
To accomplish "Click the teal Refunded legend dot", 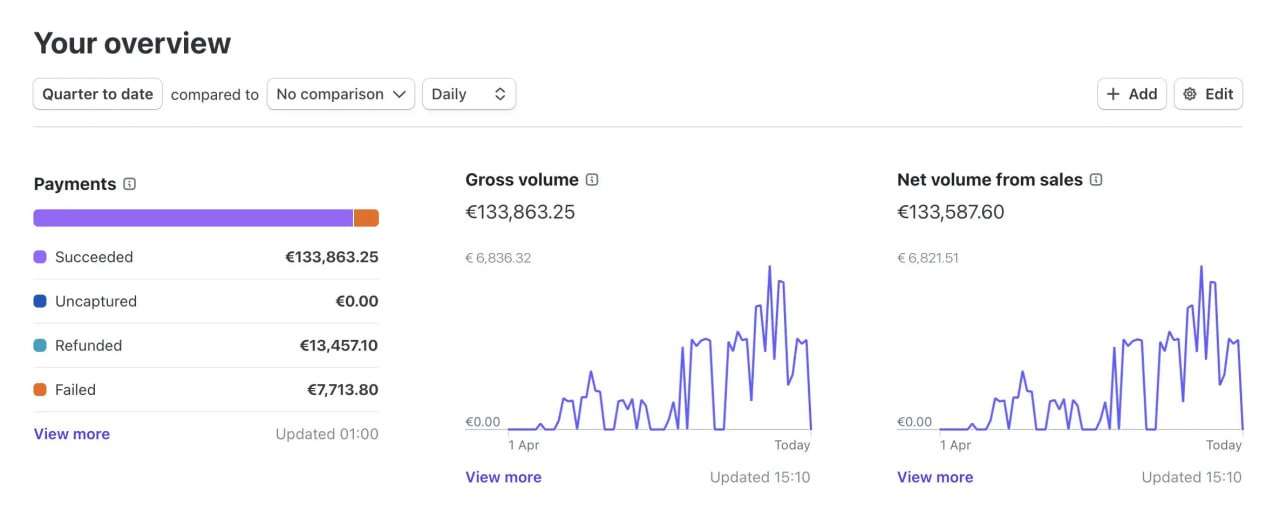I will [40, 346].
